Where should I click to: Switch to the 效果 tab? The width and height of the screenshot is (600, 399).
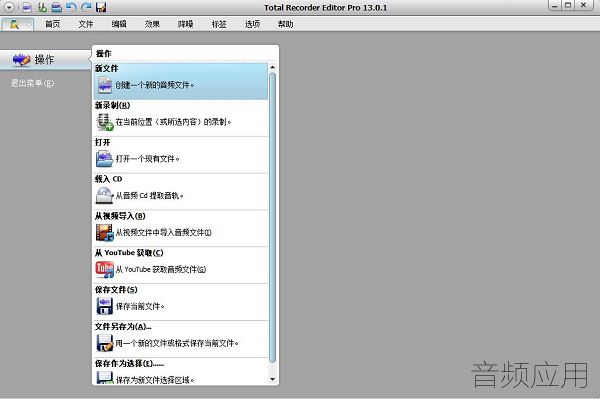[152, 24]
